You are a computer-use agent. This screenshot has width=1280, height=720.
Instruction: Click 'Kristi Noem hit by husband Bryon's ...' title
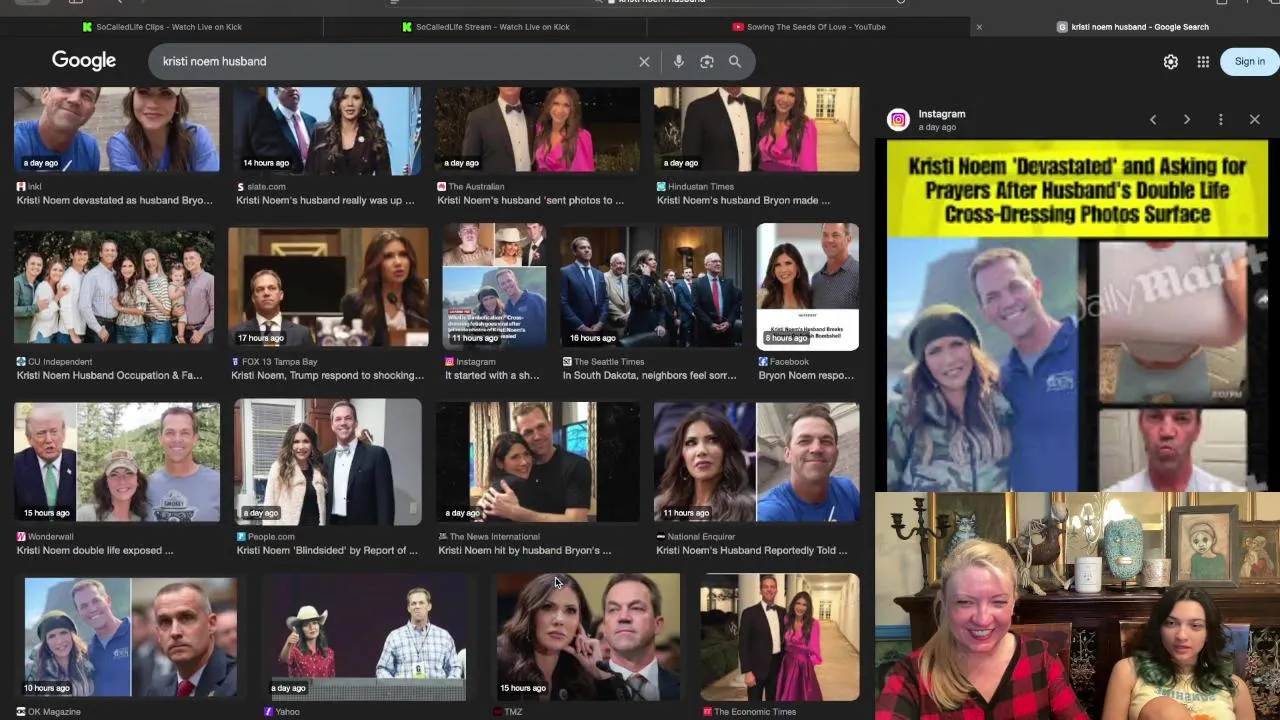[524, 550]
